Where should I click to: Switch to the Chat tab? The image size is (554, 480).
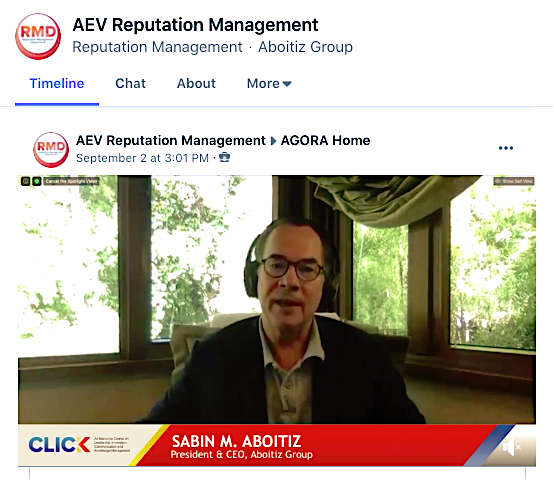tap(130, 84)
